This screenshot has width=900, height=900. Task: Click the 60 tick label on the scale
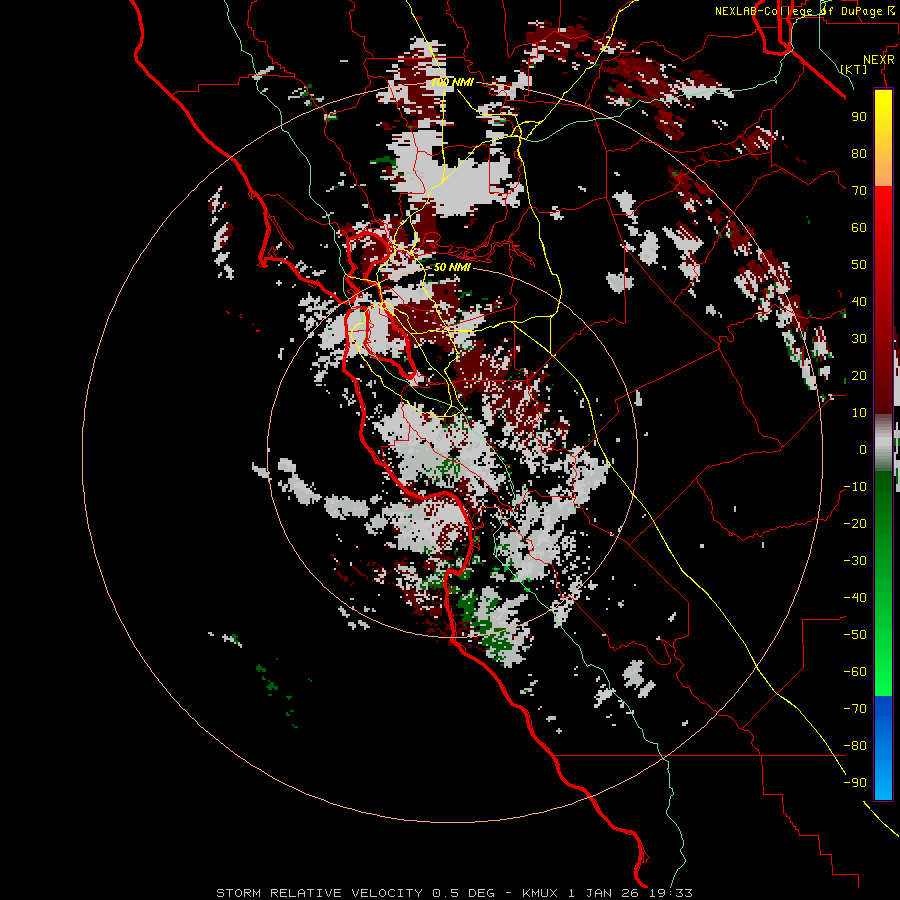859,228
